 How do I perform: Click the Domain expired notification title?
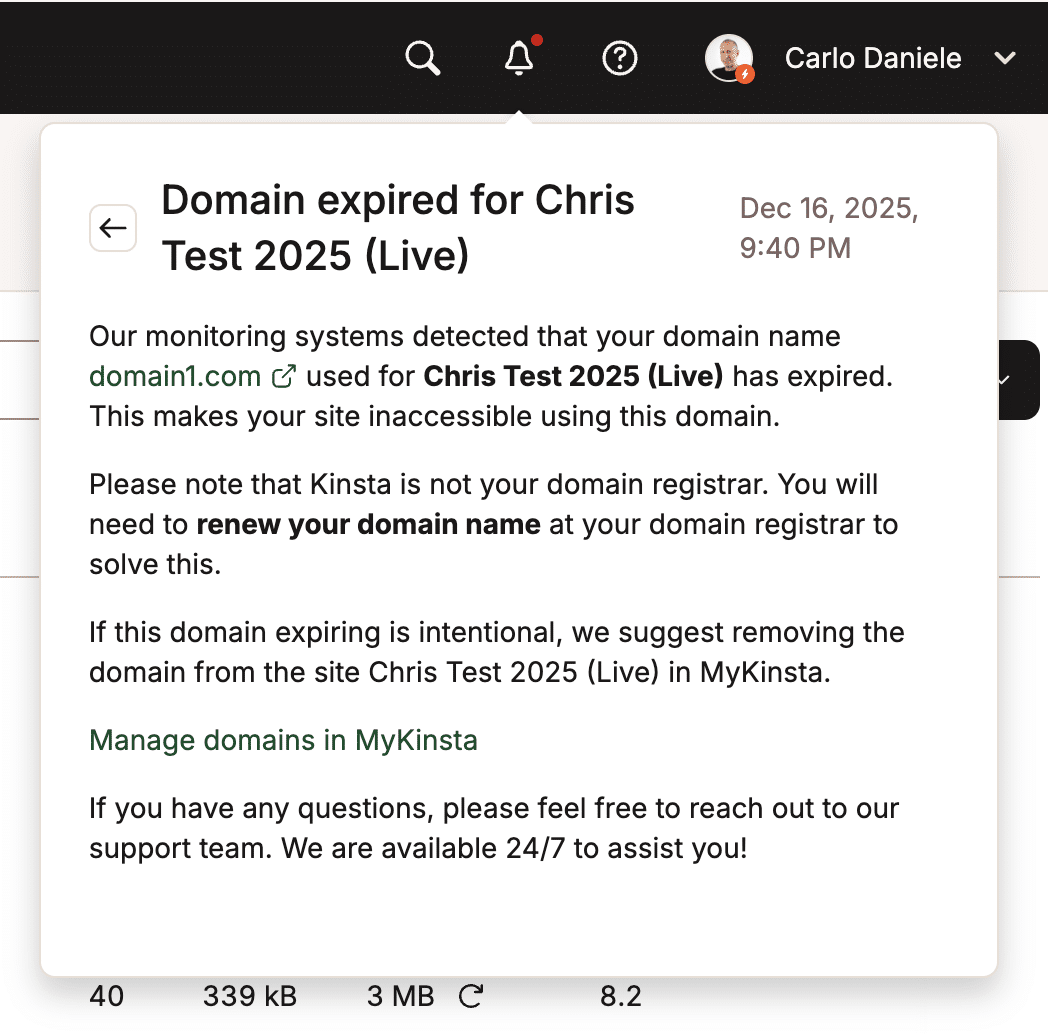pyautogui.click(x=397, y=227)
